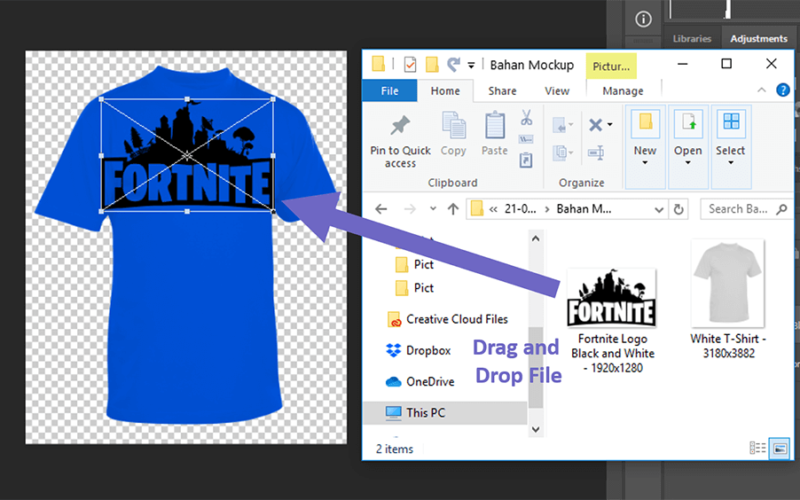
Task: Click the New folder icon
Action: click(x=645, y=123)
